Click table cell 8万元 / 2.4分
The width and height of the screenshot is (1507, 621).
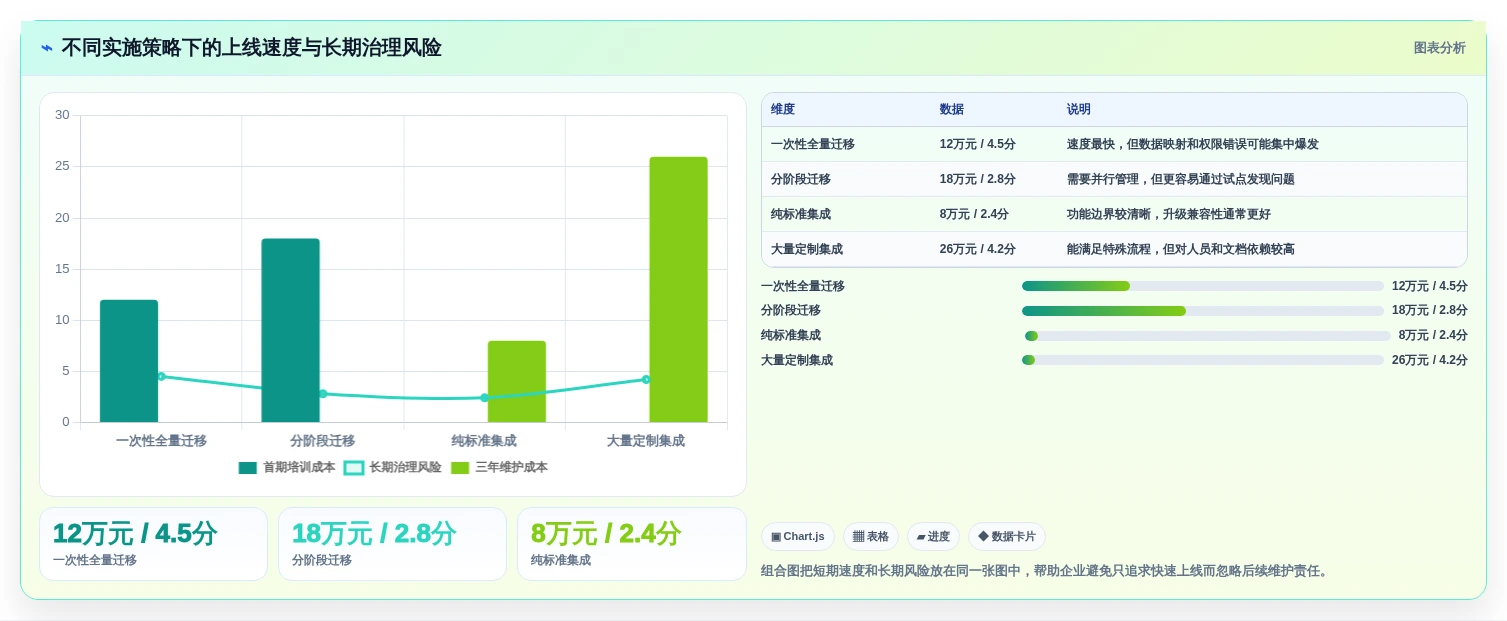974,214
